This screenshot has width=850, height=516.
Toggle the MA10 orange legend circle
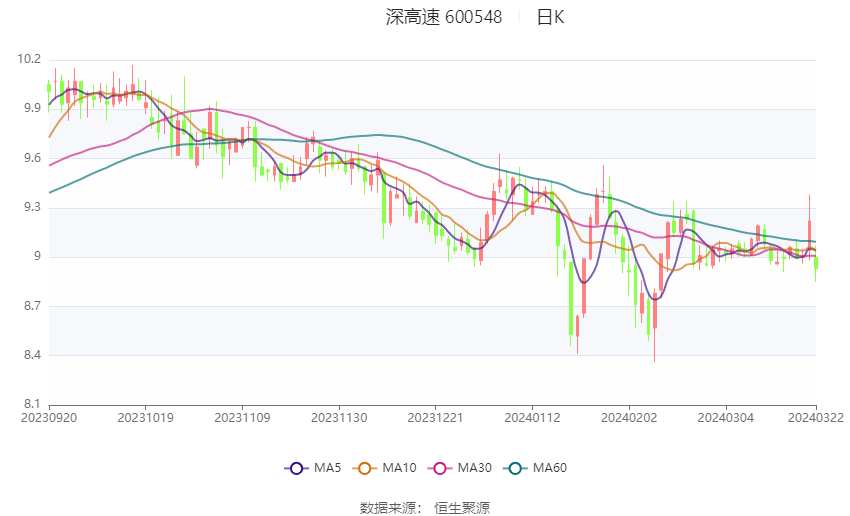[365, 468]
